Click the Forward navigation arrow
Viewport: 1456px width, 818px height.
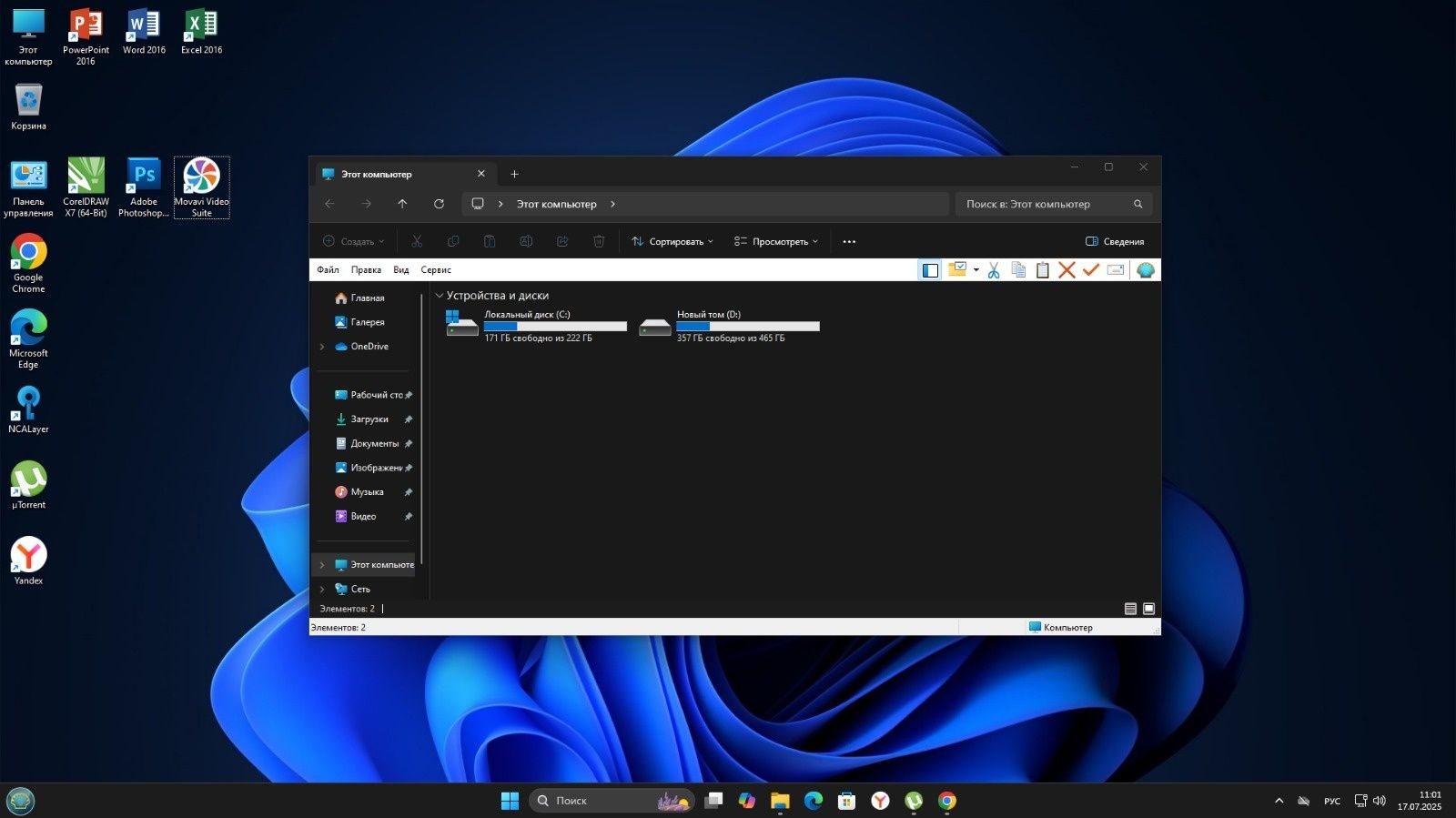pyautogui.click(x=366, y=204)
